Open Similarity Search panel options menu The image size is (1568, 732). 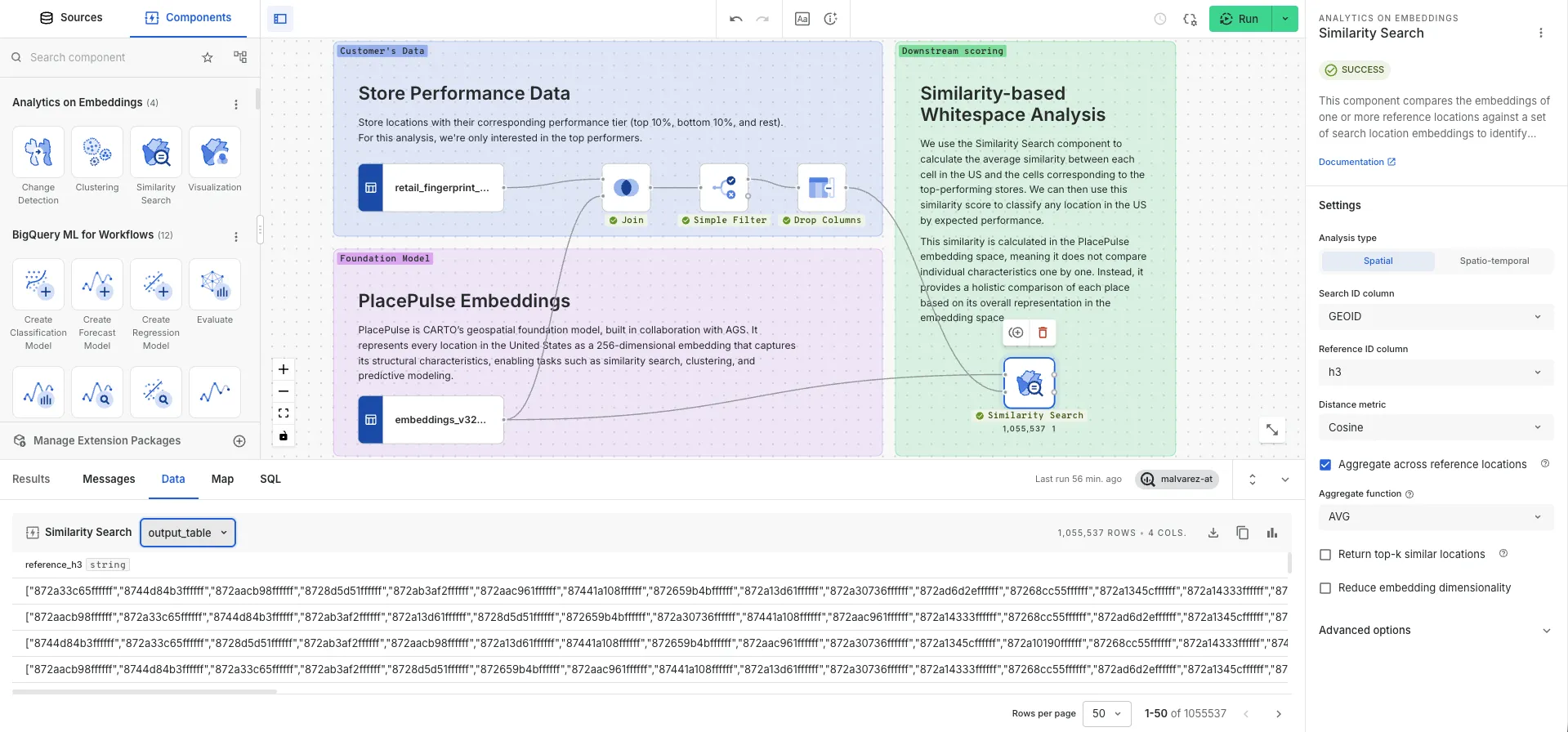coord(1541,33)
